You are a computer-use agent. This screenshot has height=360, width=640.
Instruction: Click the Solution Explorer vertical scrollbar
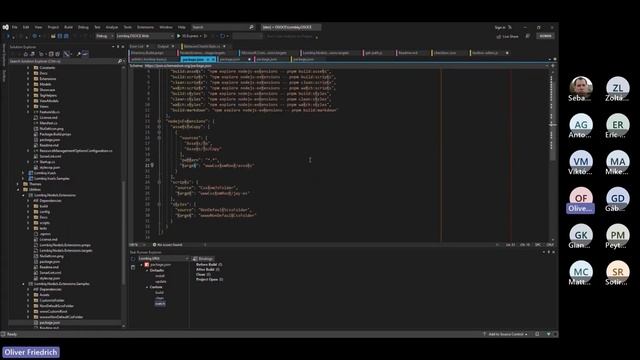pos(123,196)
